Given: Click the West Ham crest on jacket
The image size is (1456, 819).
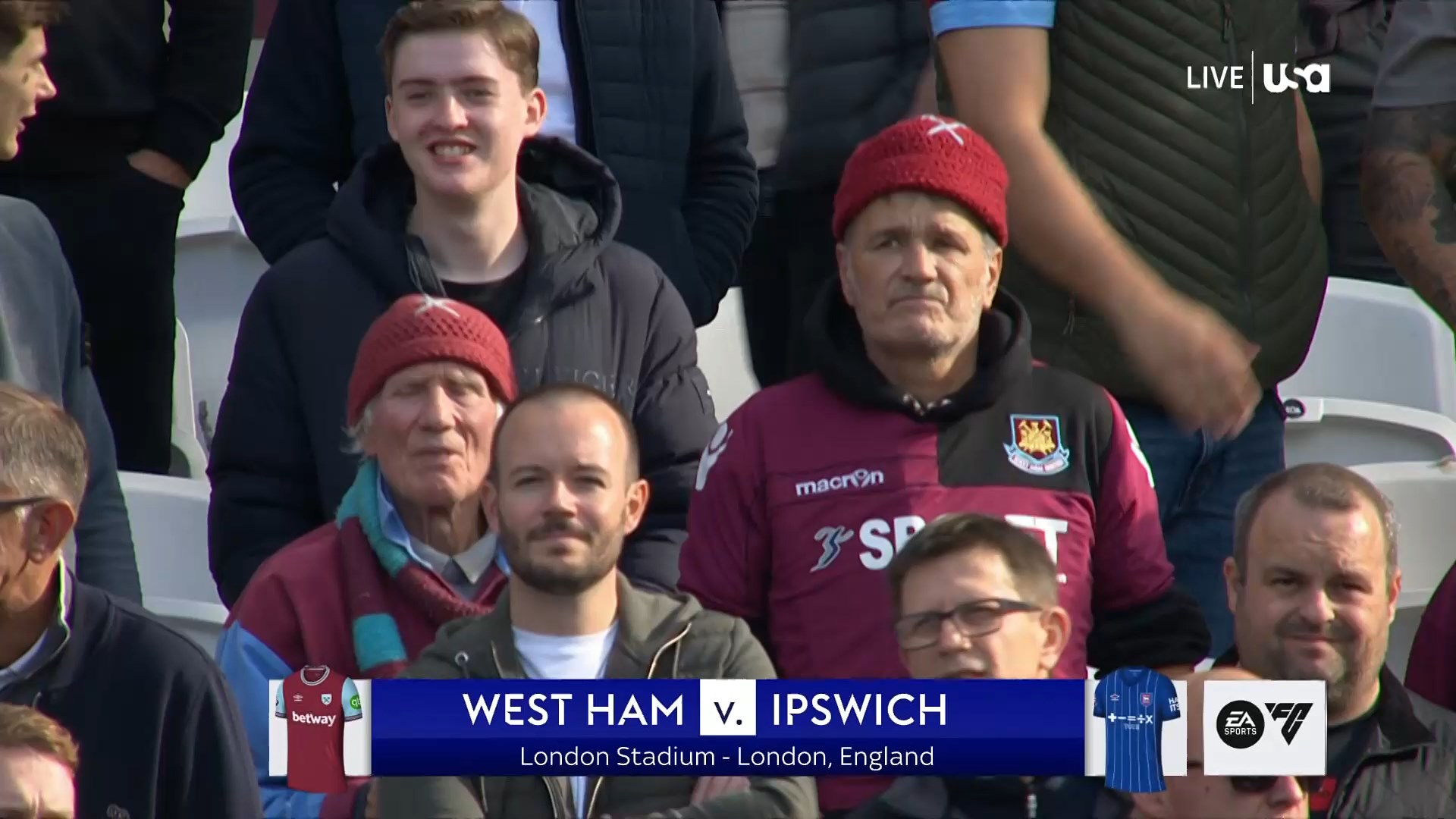Looking at the screenshot, I should click(1037, 444).
